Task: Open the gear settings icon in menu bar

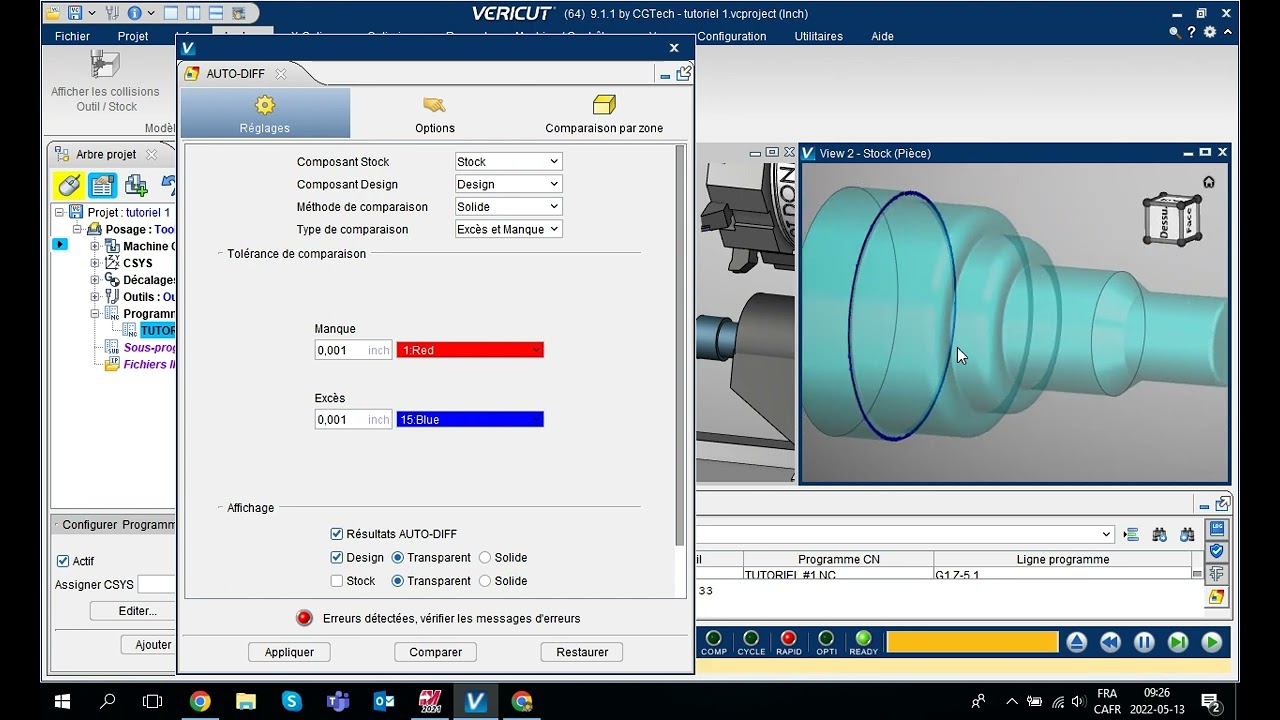Action: pyautogui.click(x=1210, y=32)
